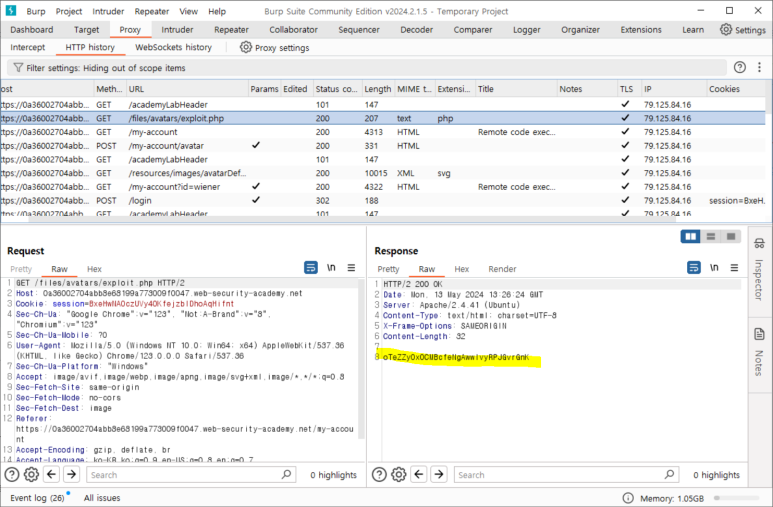Viewport: 773px width, 507px height.
Task: Click the Filter settings bar text
Action: click(105, 68)
